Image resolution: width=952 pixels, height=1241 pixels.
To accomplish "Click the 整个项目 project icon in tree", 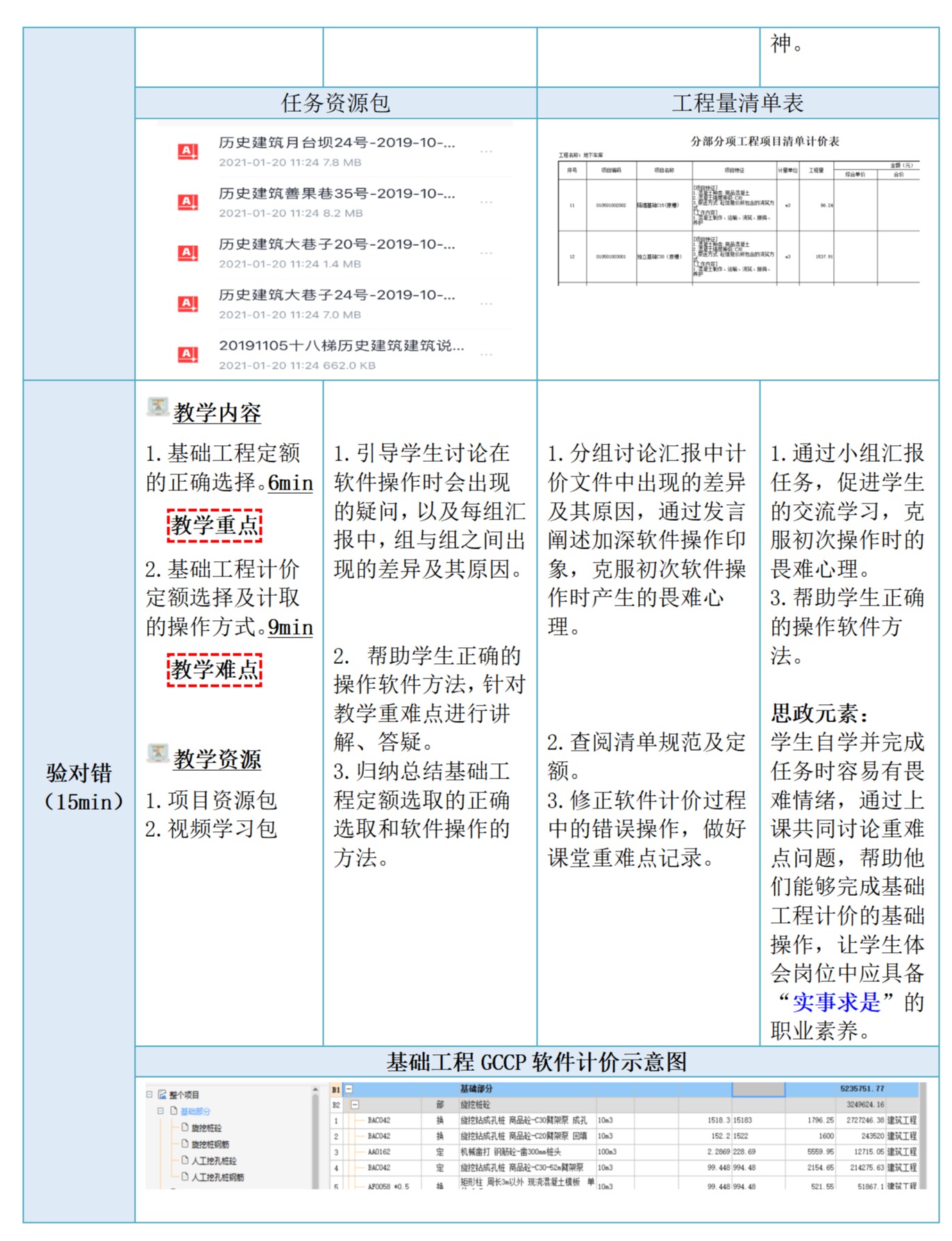I will 162,1094.
